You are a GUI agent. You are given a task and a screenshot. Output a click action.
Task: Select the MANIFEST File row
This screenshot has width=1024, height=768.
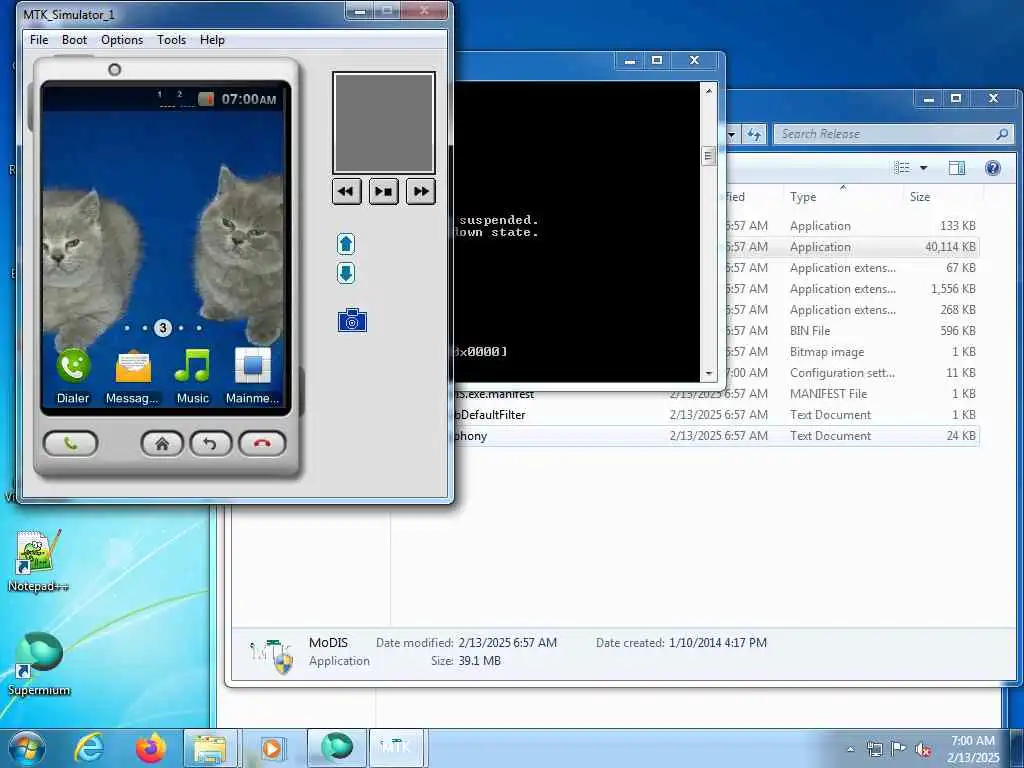click(717, 394)
